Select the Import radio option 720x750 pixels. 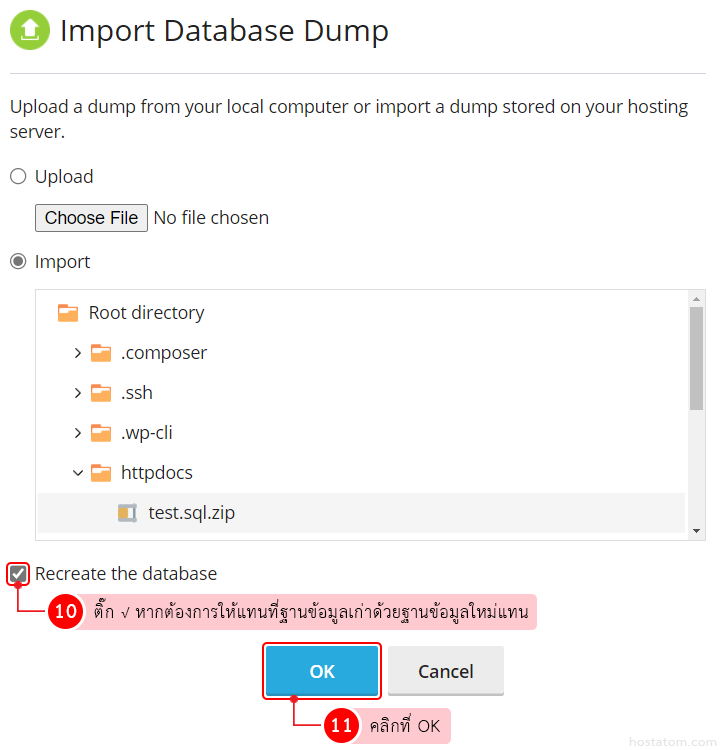pos(18,262)
